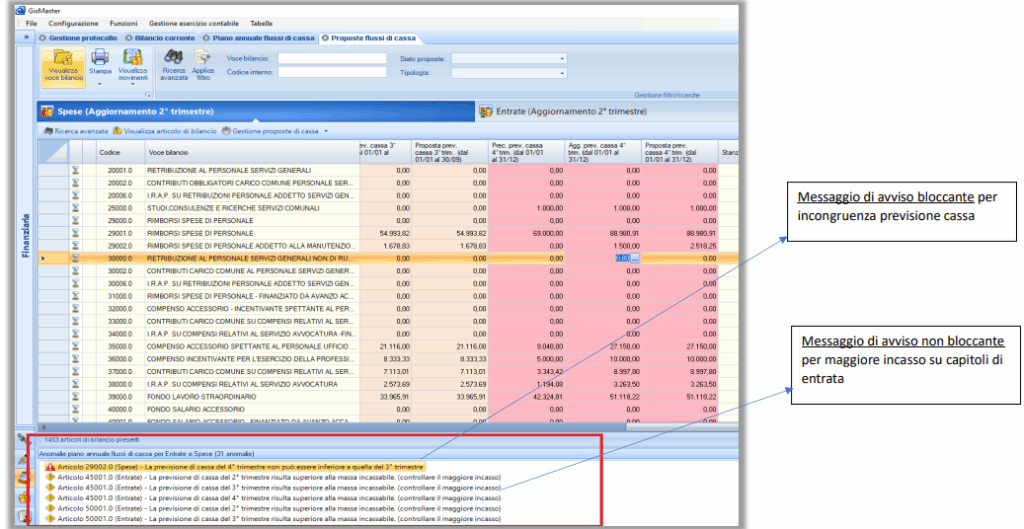
Task: Expand the Stato proposte dropdown
Action: [562, 59]
